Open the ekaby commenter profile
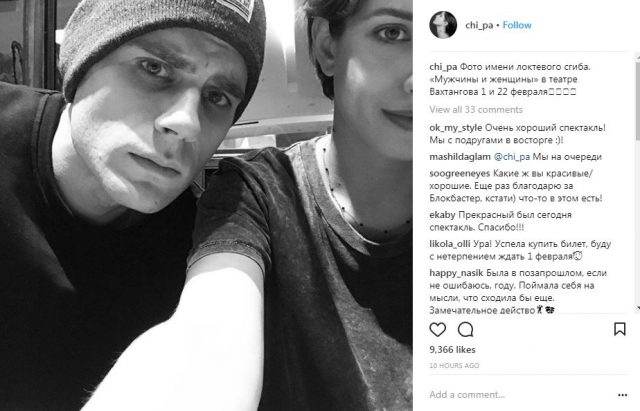 pyautogui.click(x=442, y=215)
